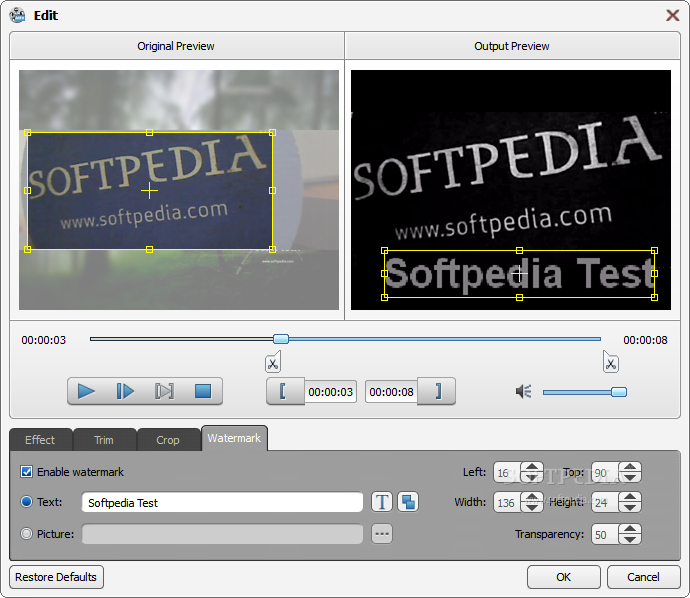Switch to the Effect tab
This screenshot has height=598, width=690.
click(40, 440)
